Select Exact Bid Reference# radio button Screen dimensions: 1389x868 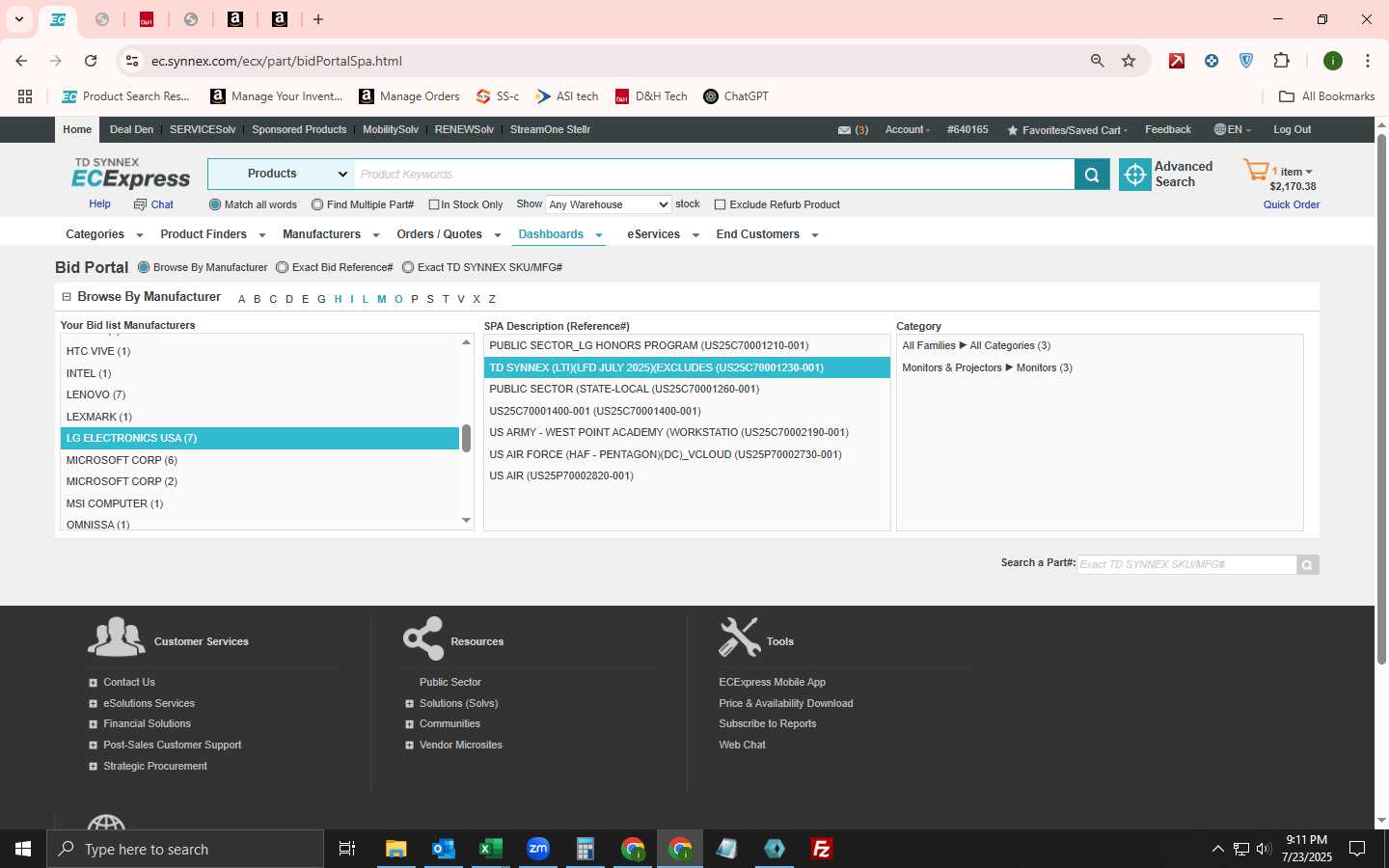coord(282,267)
